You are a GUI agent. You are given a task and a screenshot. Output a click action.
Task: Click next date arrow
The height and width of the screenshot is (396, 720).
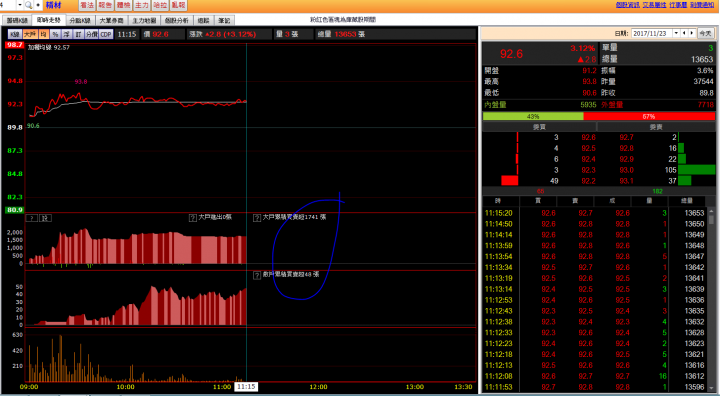click(x=692, y=33)
